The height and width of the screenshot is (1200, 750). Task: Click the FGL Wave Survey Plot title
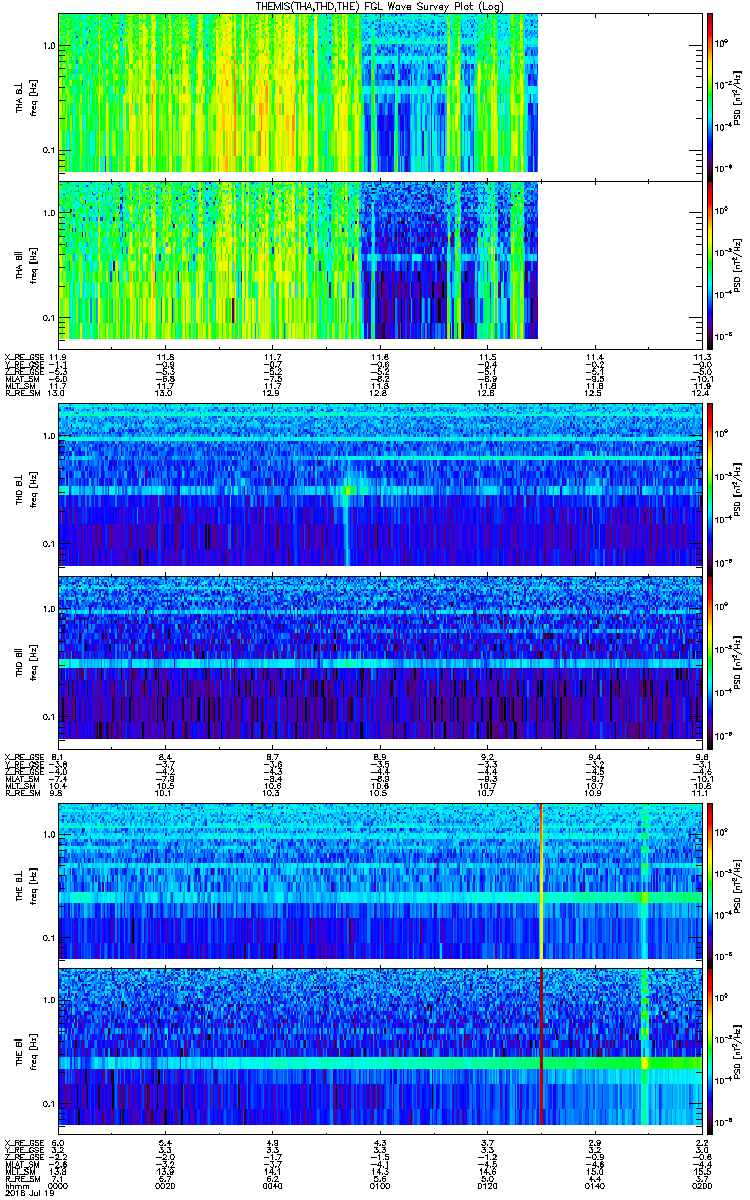point(380,6)
